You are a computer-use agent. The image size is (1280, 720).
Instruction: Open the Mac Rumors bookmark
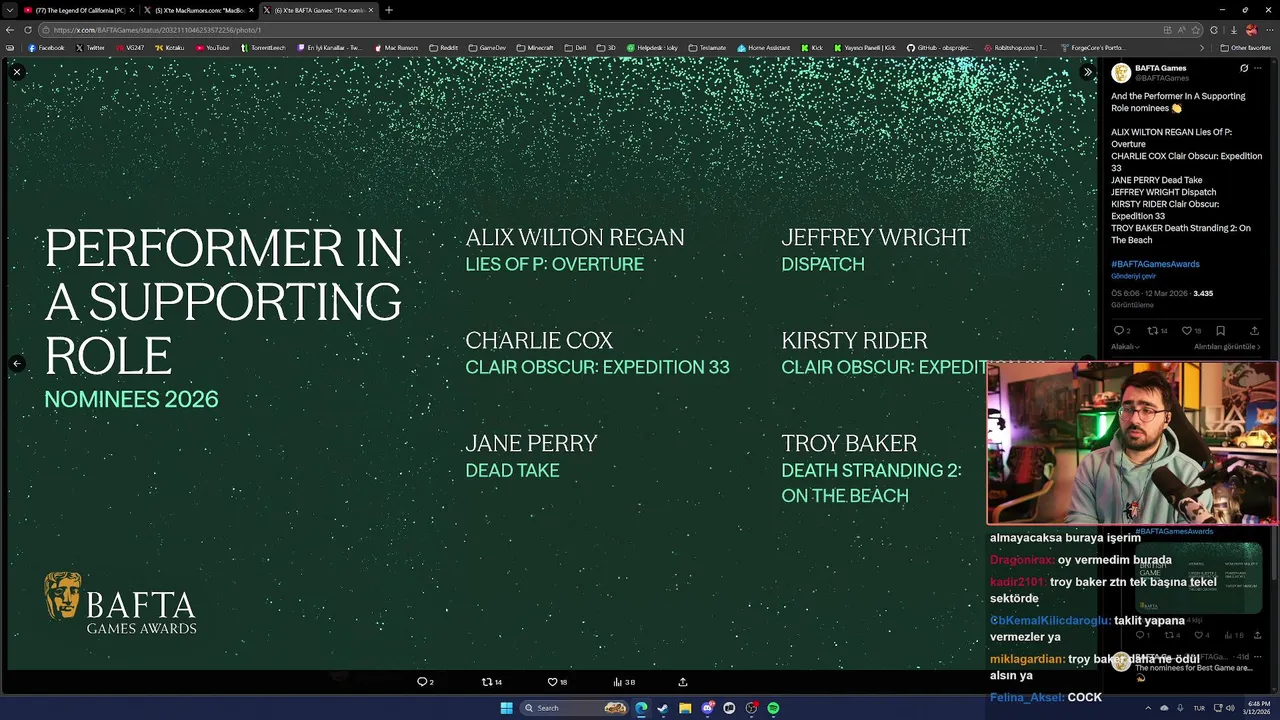pos(396,47)
